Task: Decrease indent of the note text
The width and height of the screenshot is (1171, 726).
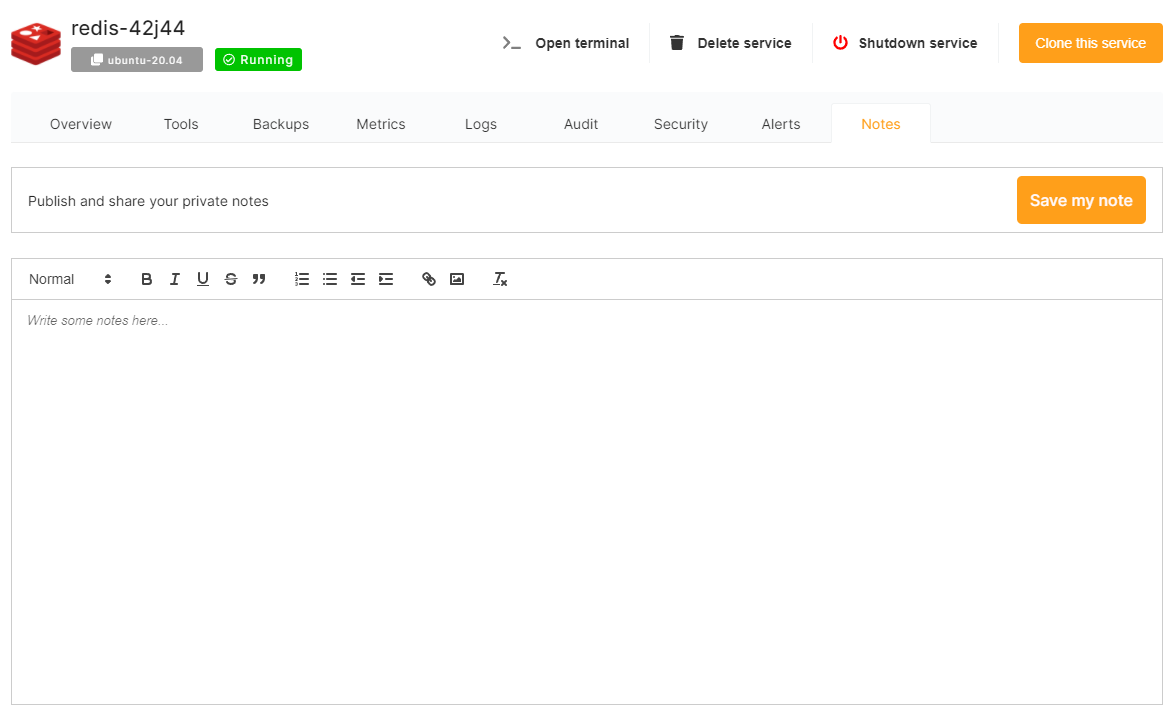Action: pos(358,279)
